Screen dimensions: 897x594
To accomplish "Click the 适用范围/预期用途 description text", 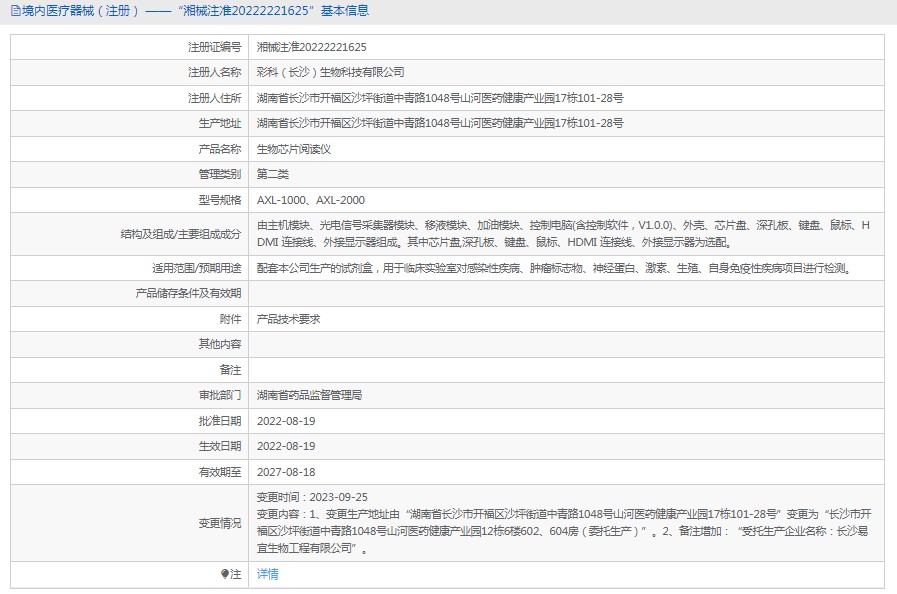I will coord(553,268).
